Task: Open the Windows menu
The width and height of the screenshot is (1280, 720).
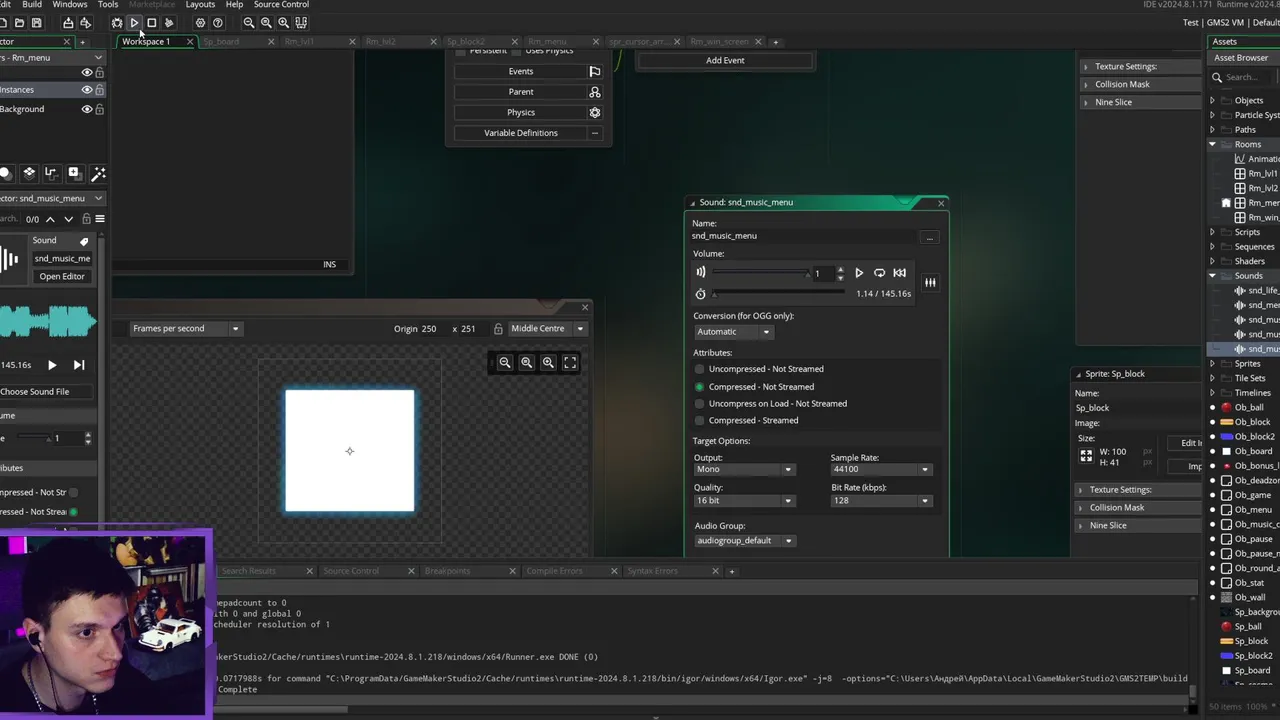Action: pyautogui.click(x=69, y=5)
